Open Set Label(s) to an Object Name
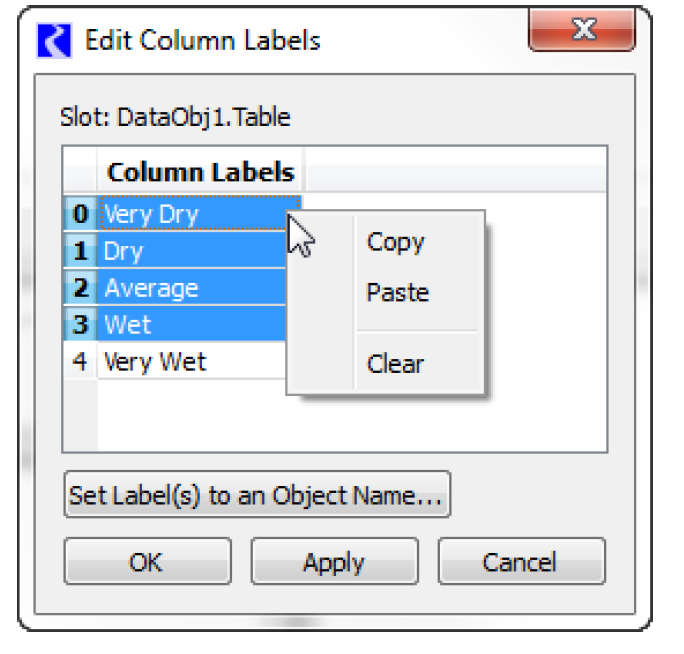This screenshot has width=684, height=654. point(257,496)
